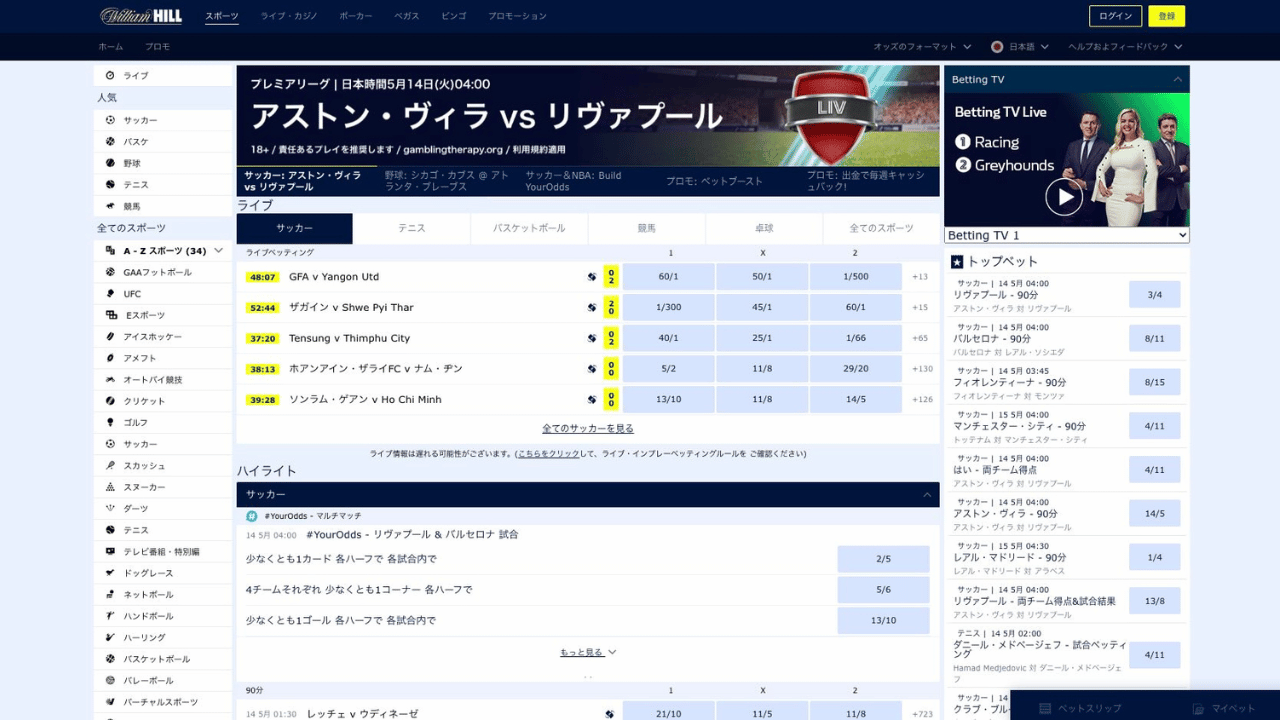This screenshot has height=720, width=1280.
Task: Open the ベガス top menu item
Action: 407,16
